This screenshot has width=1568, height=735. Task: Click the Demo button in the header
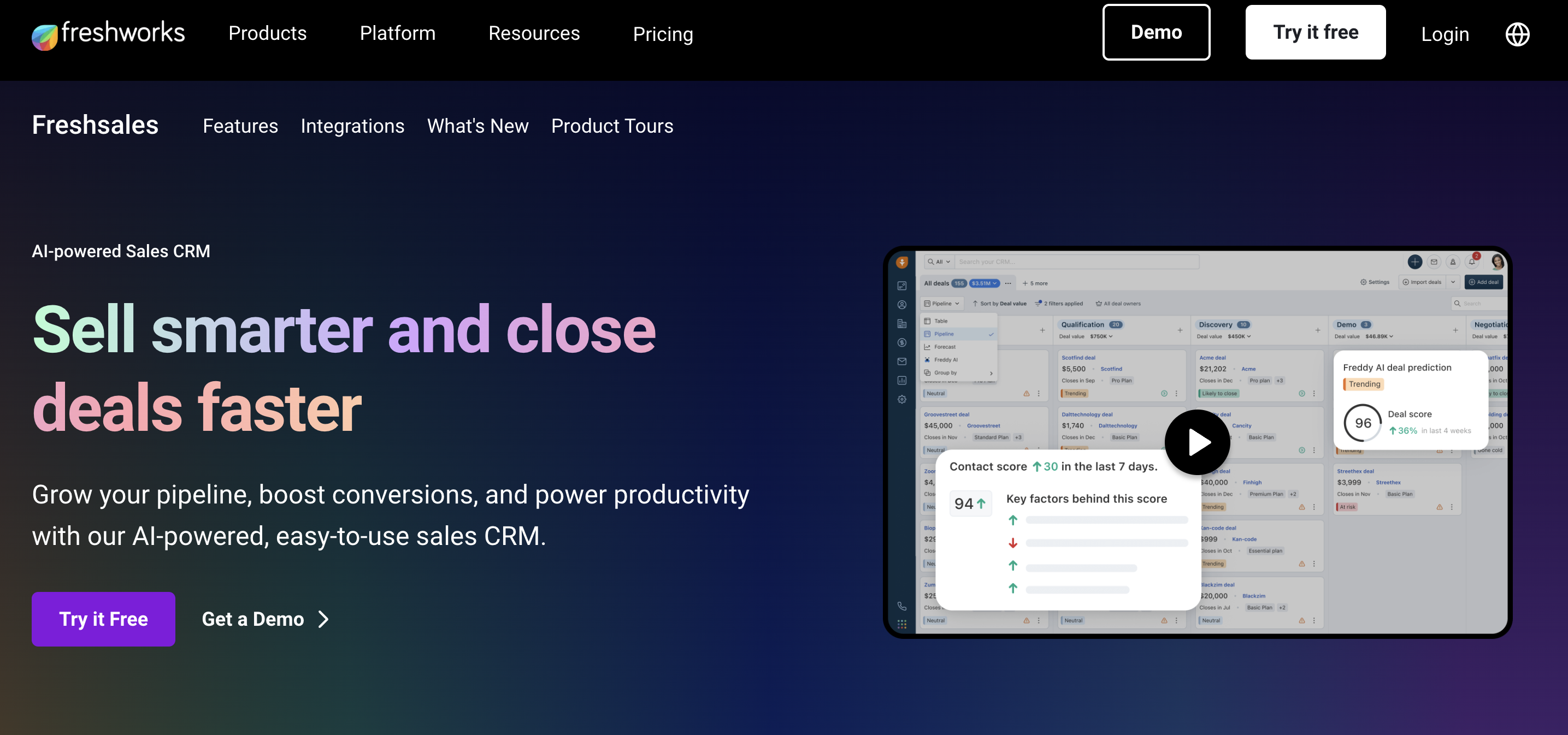(x=1156, y=32)
